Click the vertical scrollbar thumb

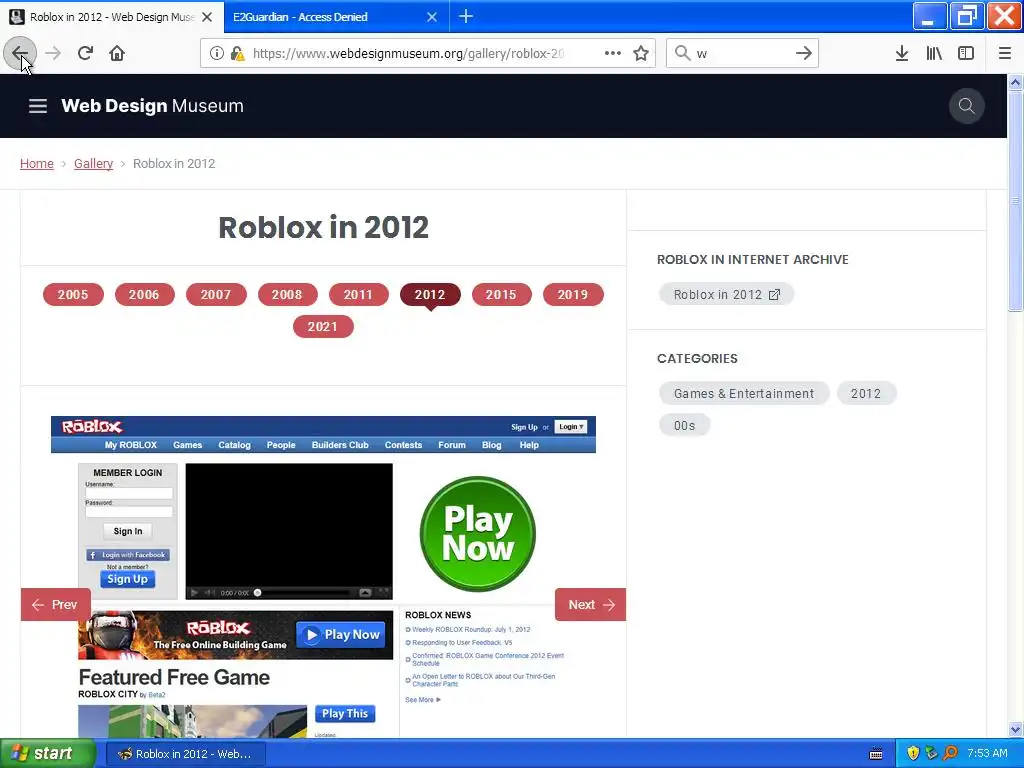pos(1016,201)
